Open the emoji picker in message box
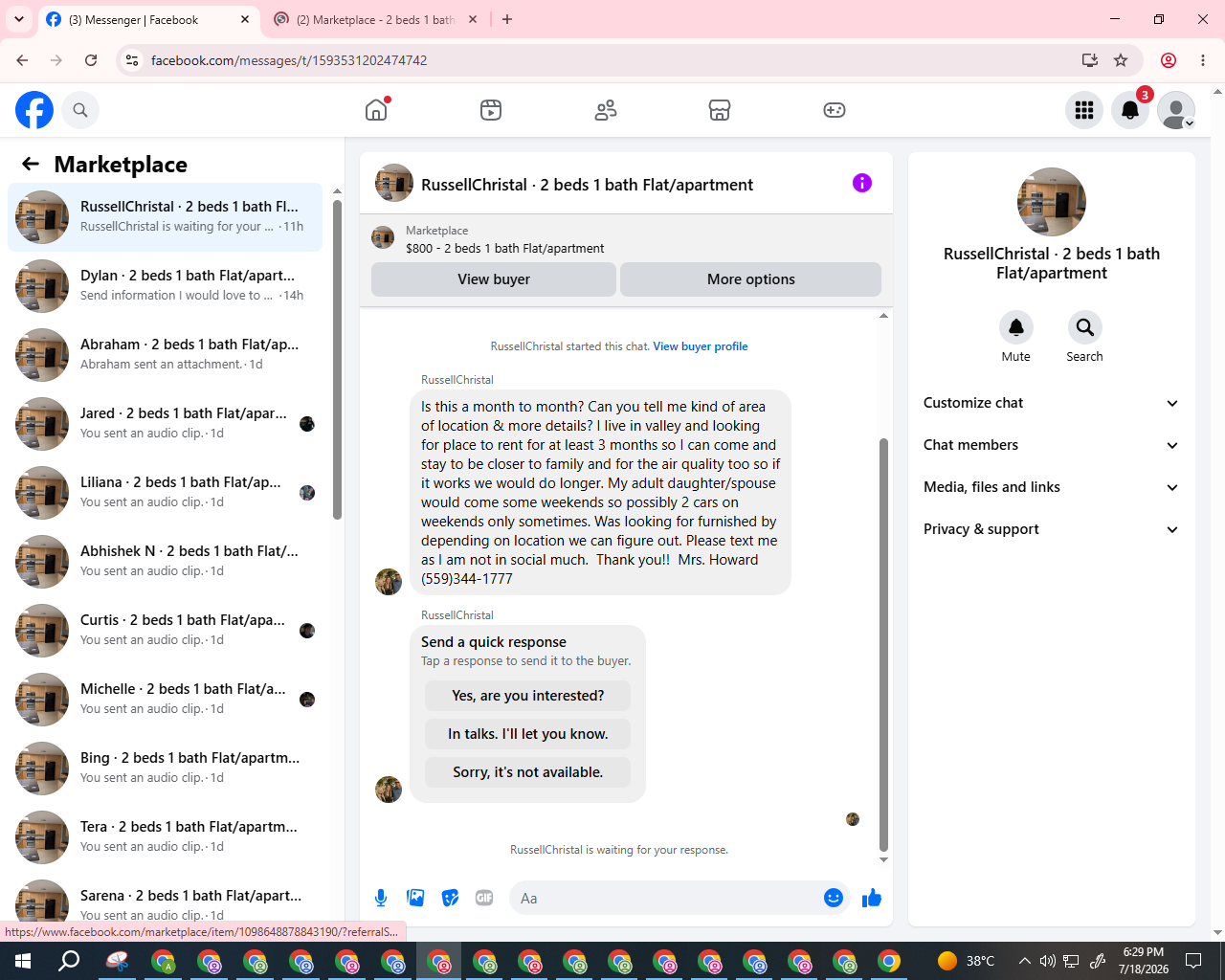Screen dimensions: 1225x980 [x=834, y=898]
